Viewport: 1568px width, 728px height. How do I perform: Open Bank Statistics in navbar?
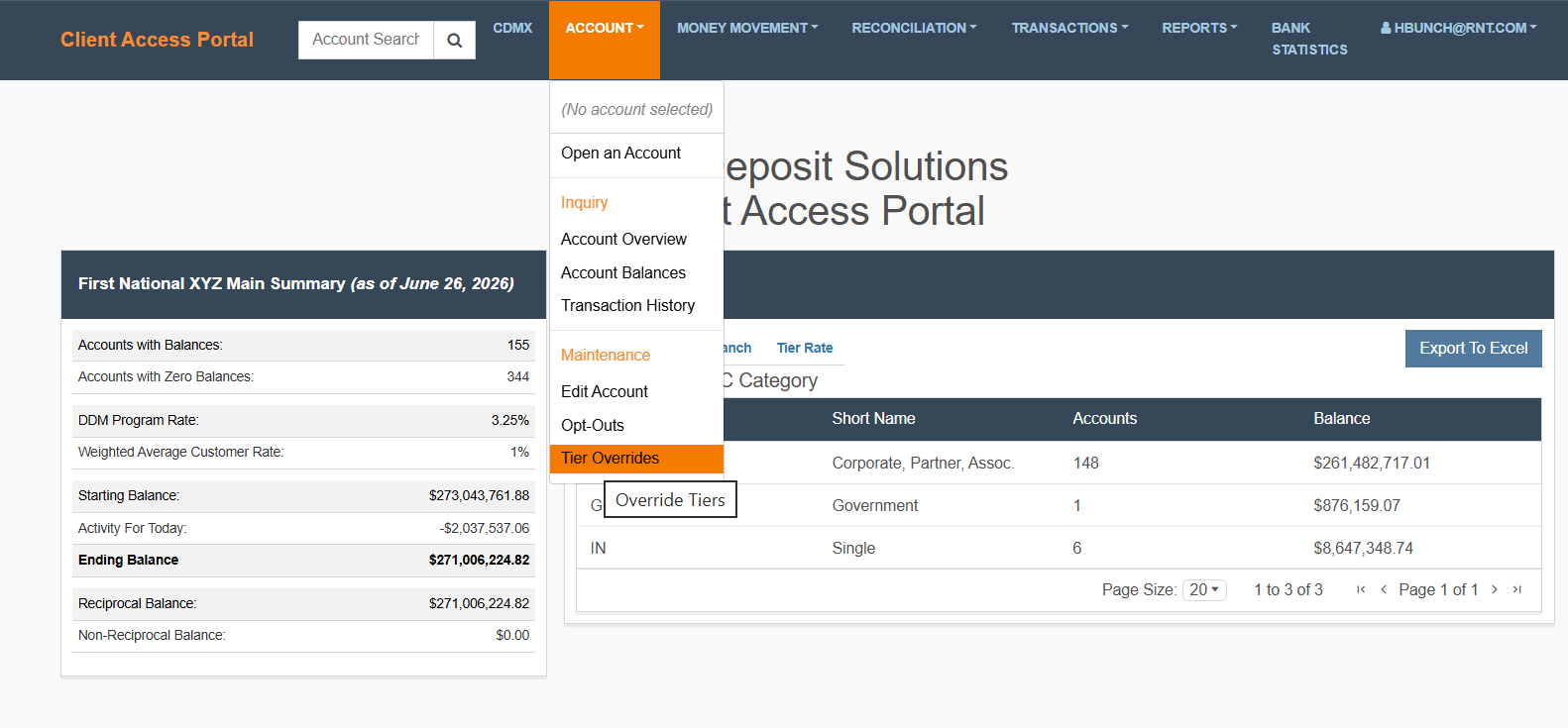[1309, 39]
